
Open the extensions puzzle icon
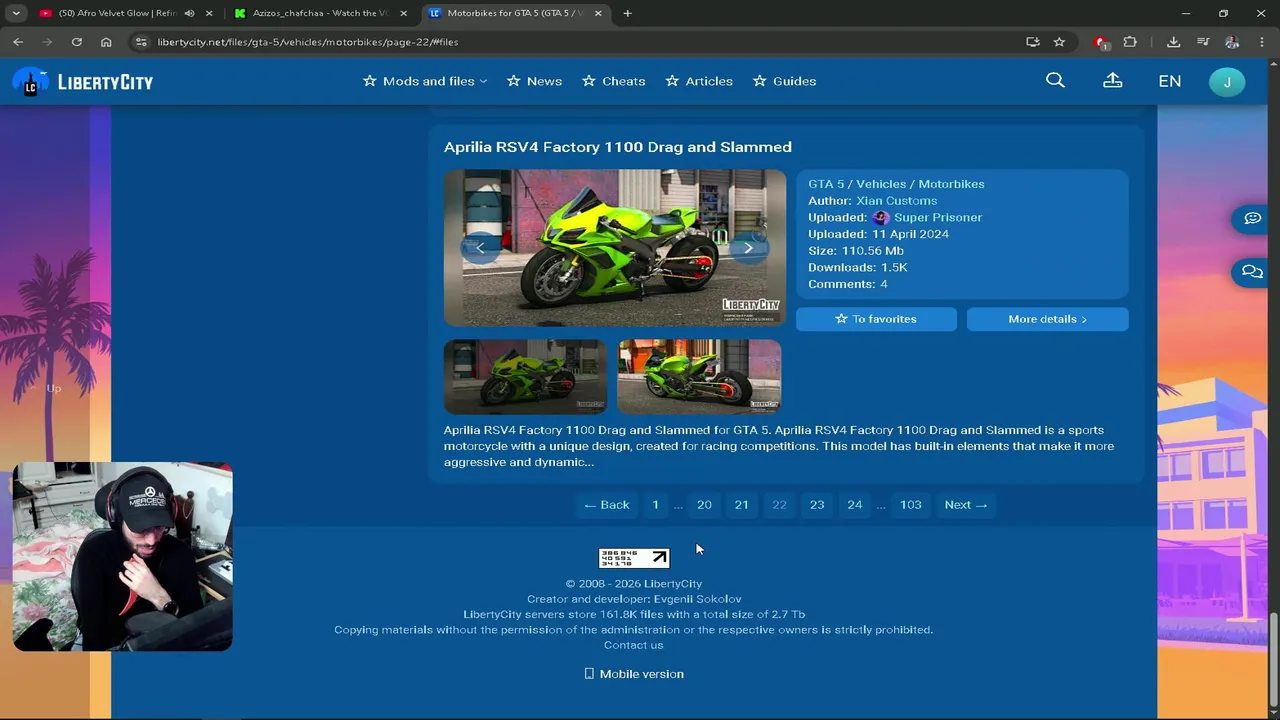pos(1130,42)
